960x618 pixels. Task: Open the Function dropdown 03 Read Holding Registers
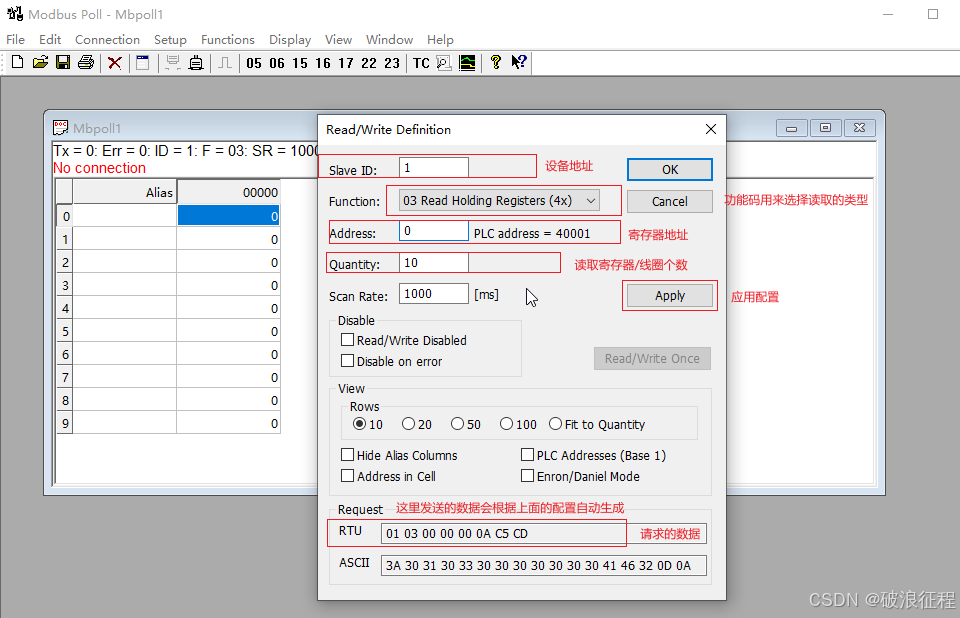click(499, 200)
